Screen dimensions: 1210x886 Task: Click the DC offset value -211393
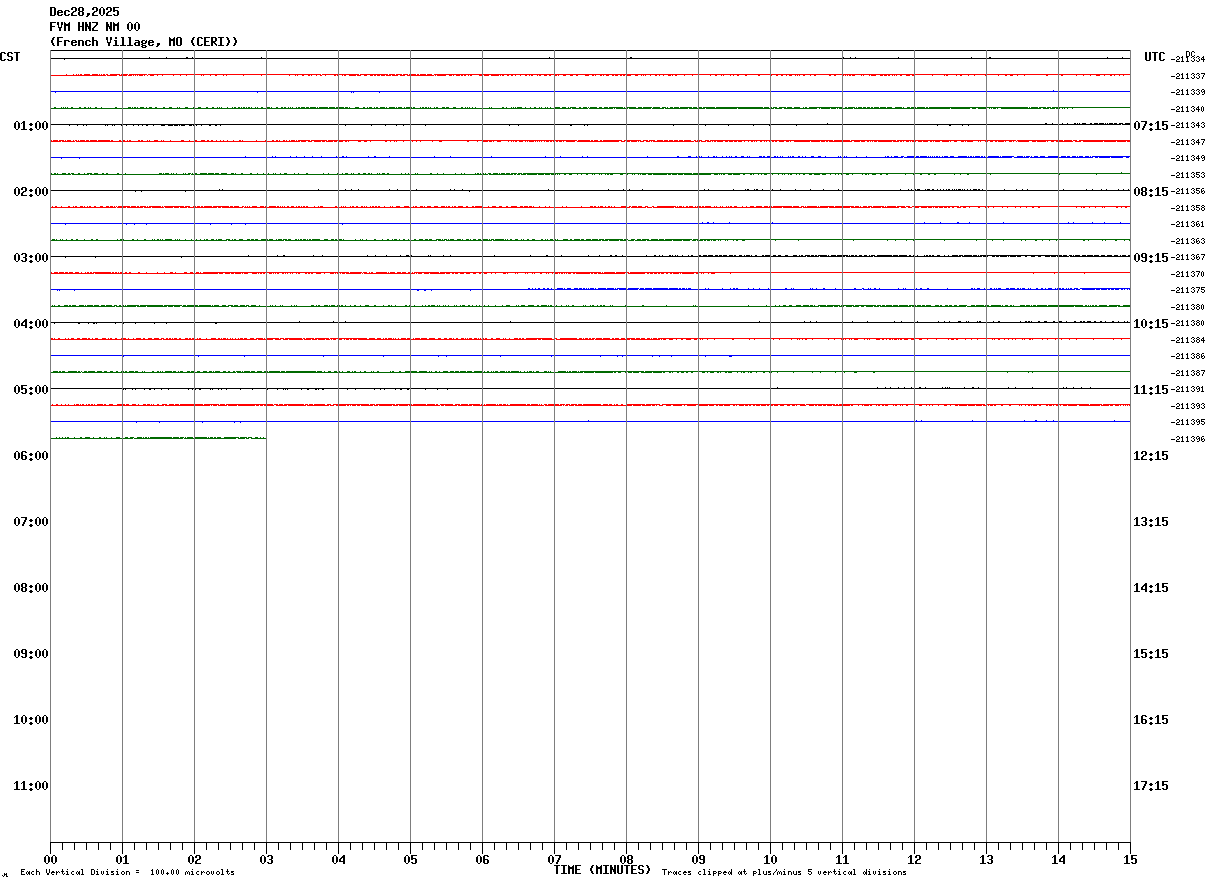pyautogui.click(x=1188, y=406)
